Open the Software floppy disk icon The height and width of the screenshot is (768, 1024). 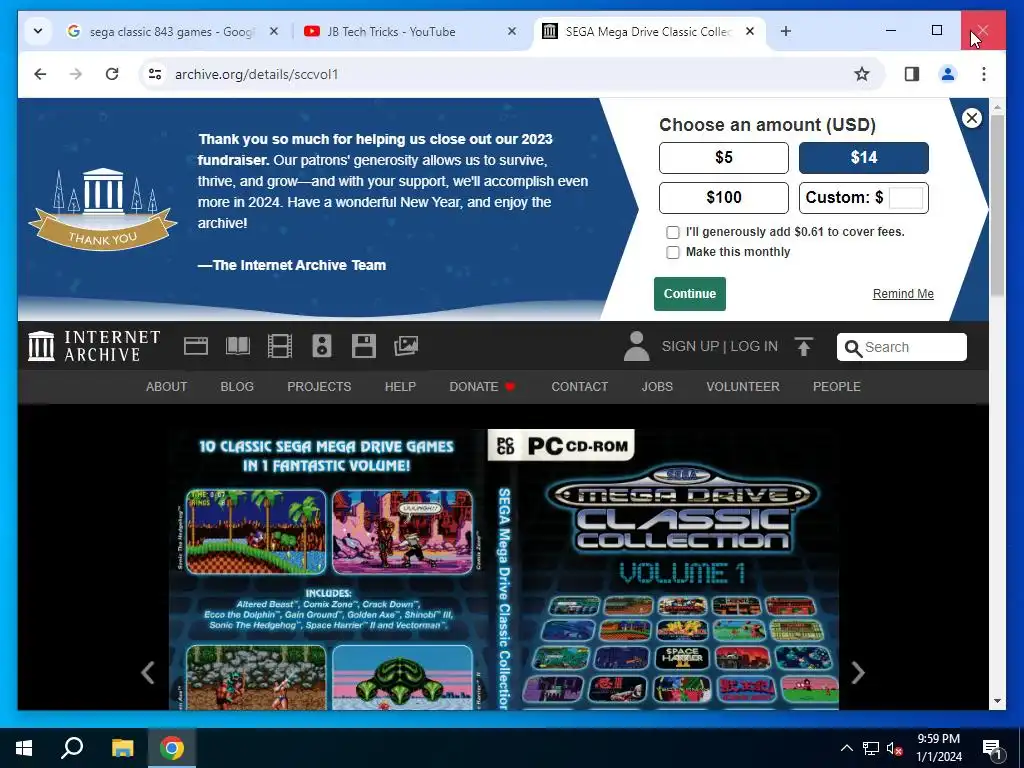(364, 346)
